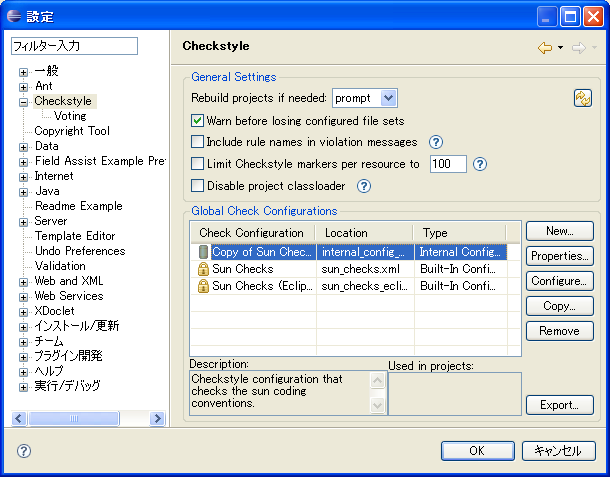
Task: Click help icon next to Include rule names
Action: [x=436, y=142]
